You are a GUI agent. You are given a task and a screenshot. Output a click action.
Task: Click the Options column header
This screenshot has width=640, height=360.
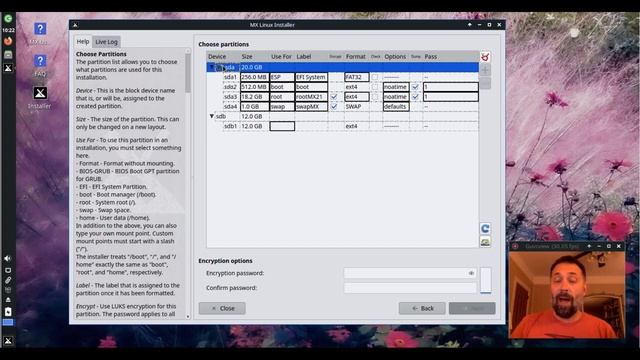(x=395, y=56)
